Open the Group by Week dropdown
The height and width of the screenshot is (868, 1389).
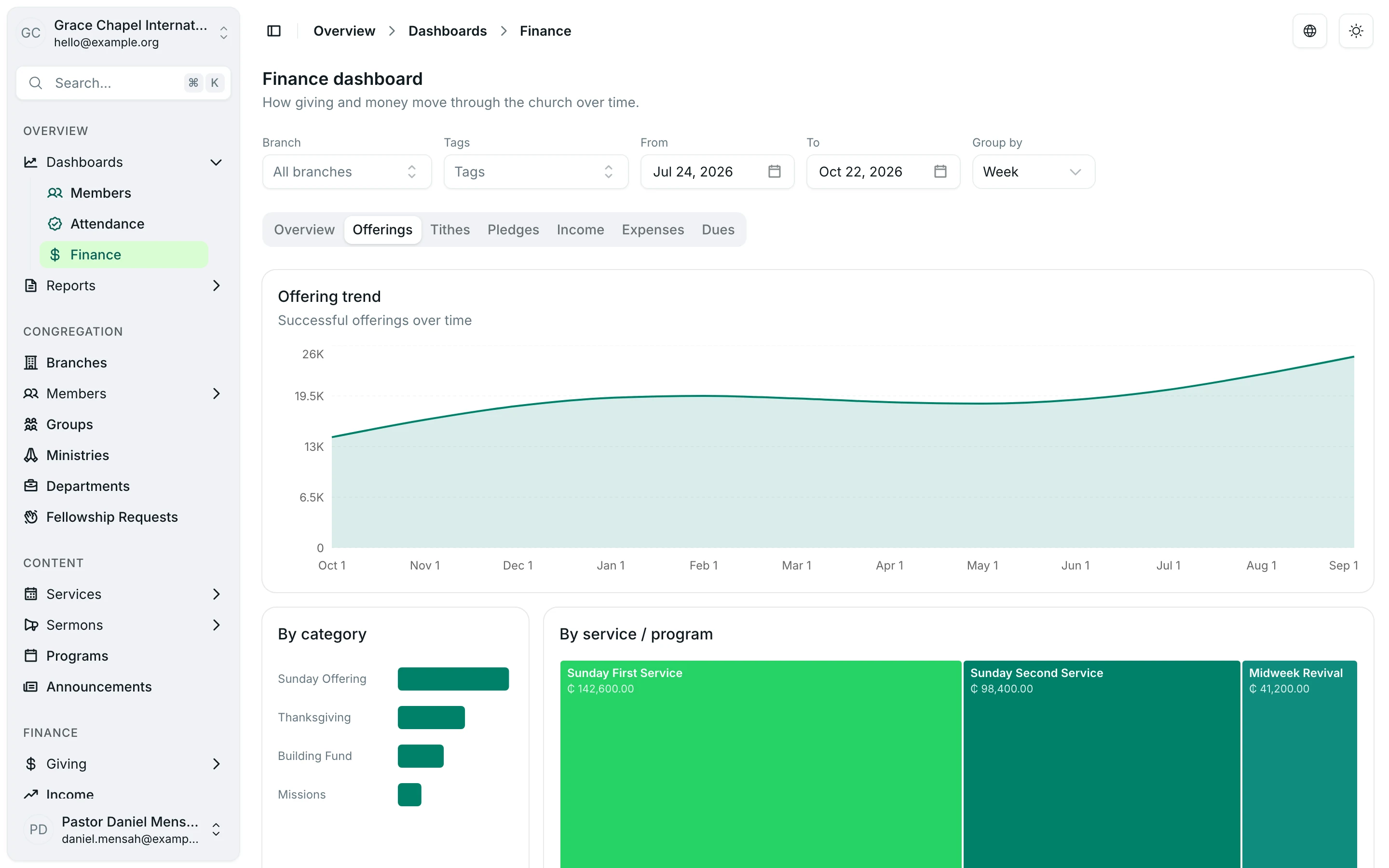tap(1033, 172)
